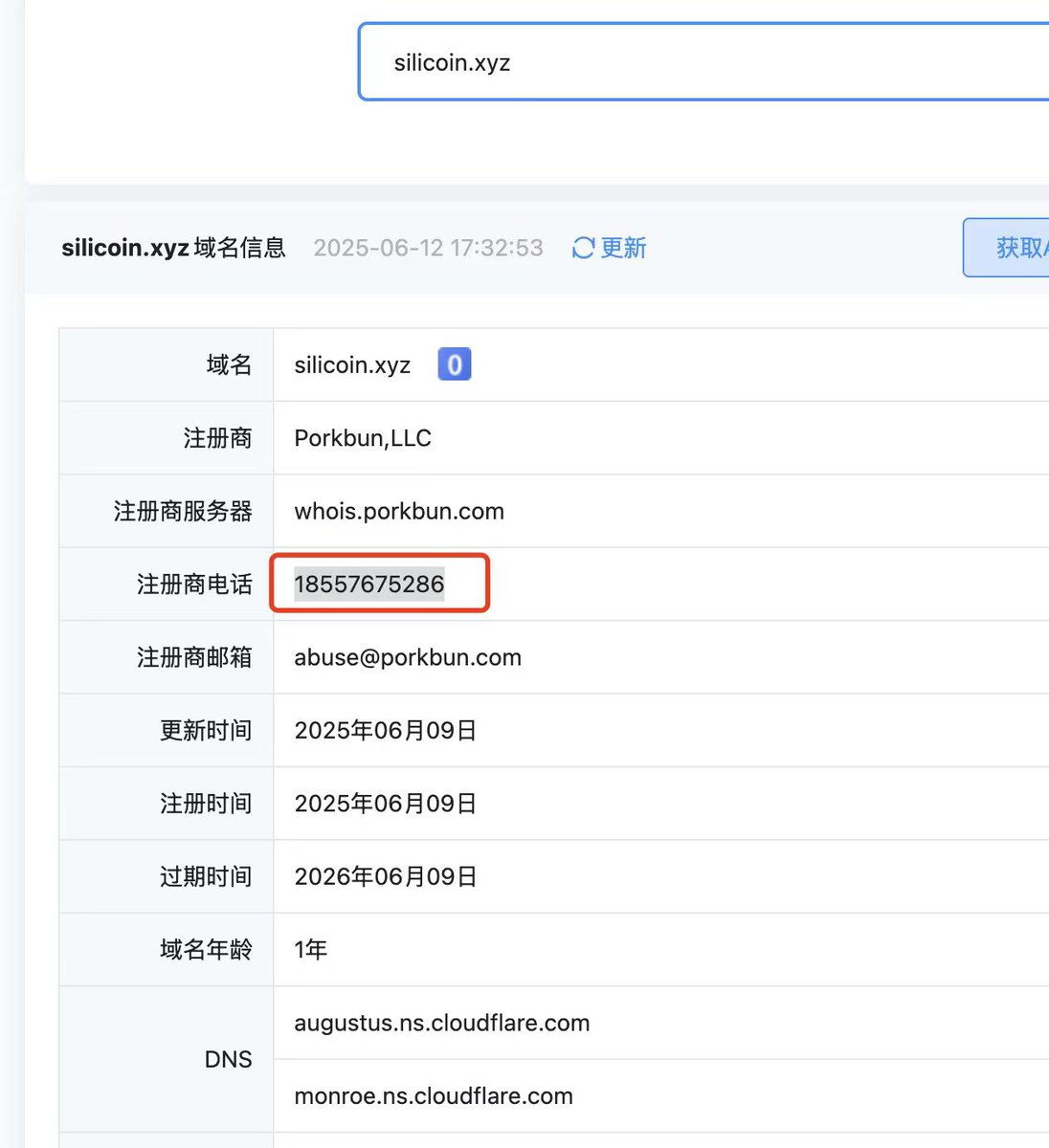Click the domain search field containing silicoin.xyz

703,62
